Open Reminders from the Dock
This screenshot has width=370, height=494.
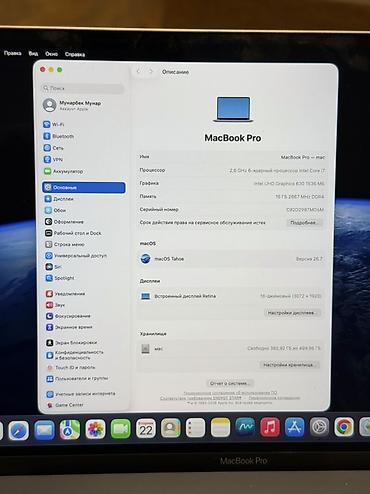coord(195,428)
